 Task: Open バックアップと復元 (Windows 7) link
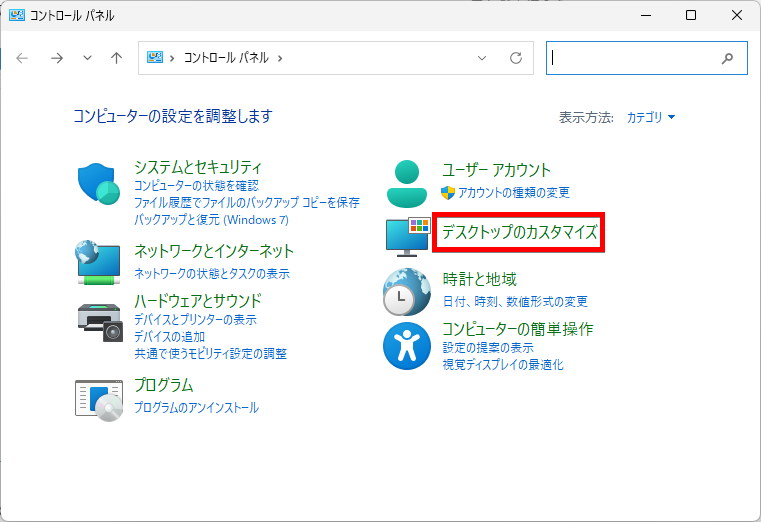[212, 219]
